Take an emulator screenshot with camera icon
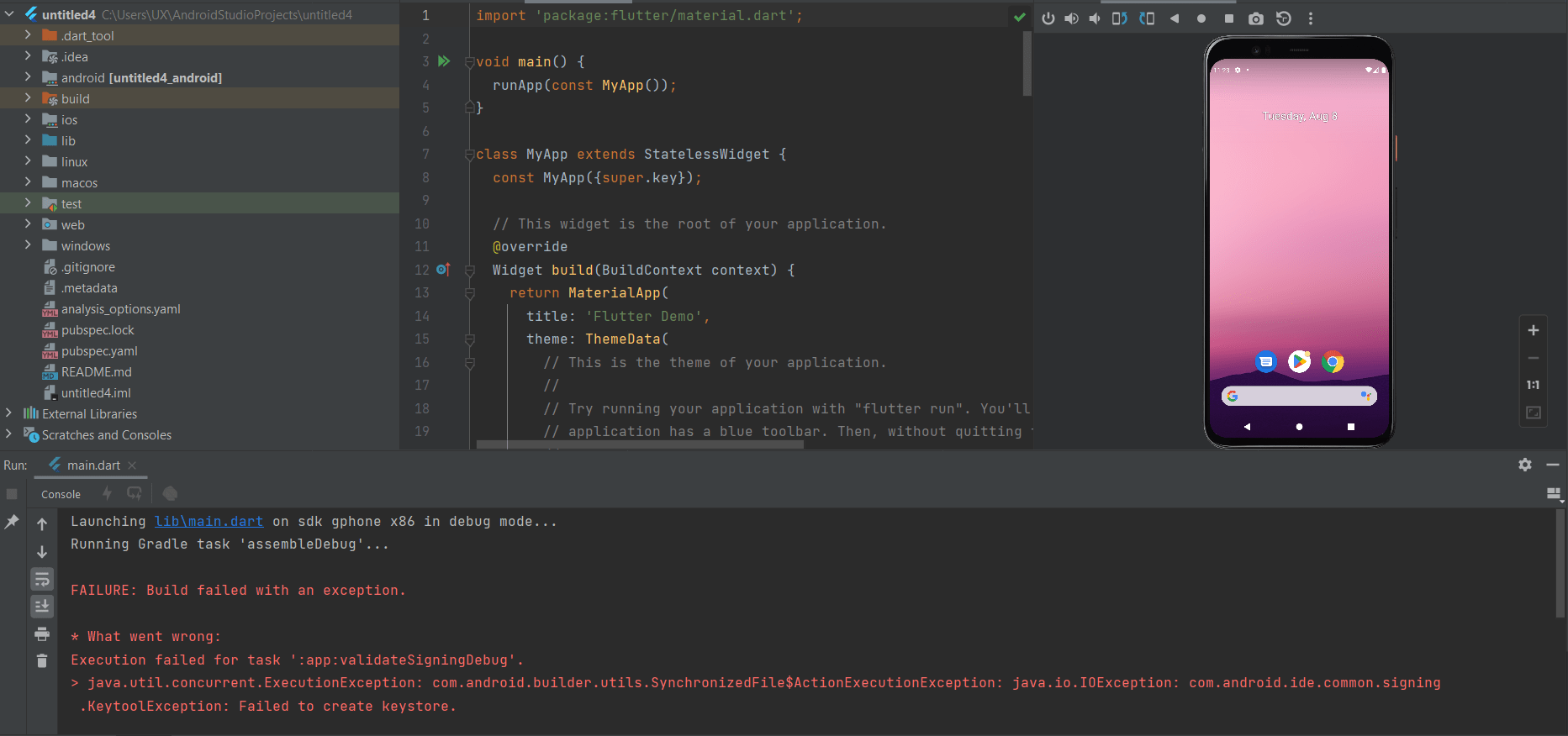This screenshot has width=1568, height=736. 1256,18
